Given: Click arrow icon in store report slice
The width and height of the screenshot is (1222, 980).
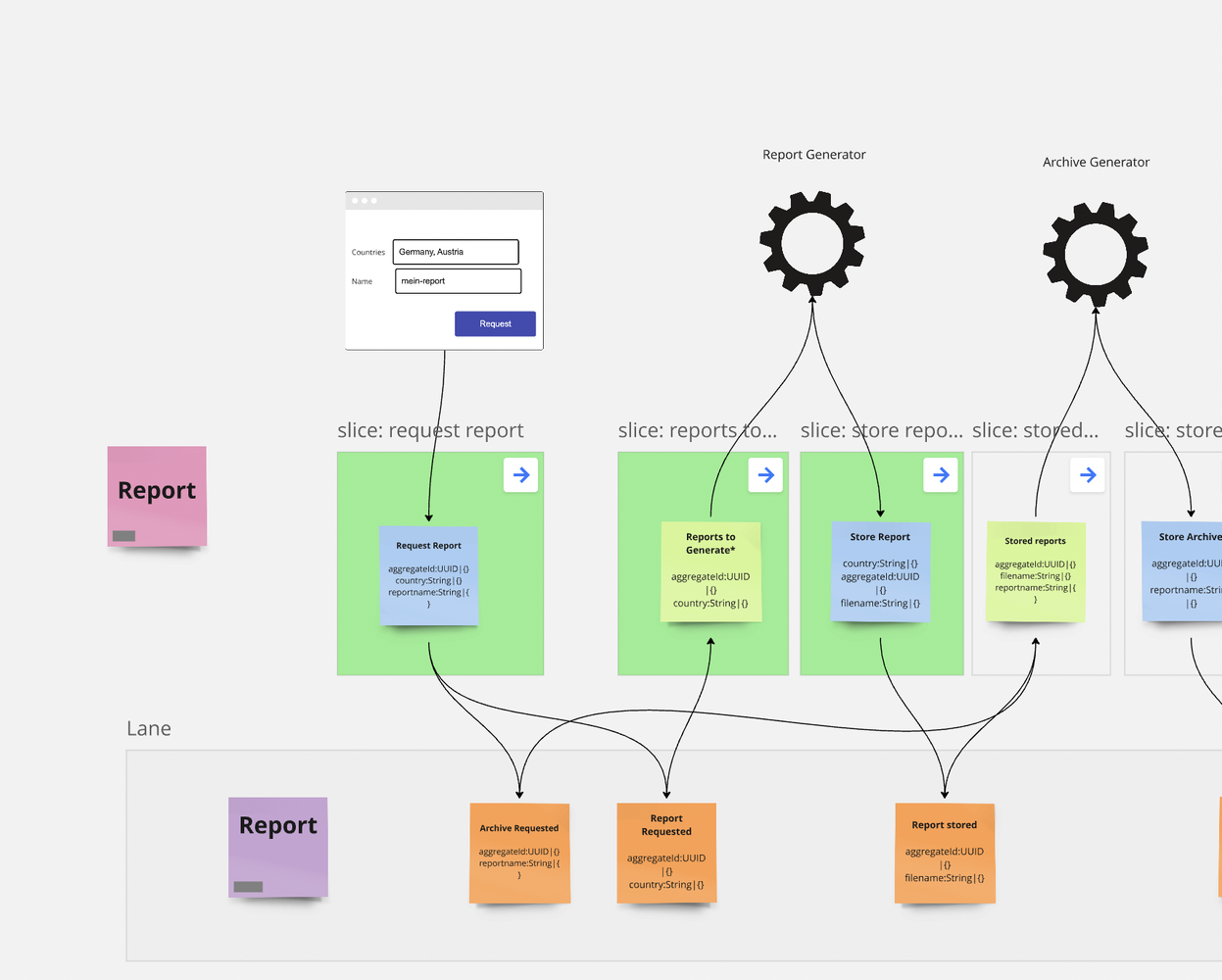Looking at the screenshot, I should [x=940, y=475].
